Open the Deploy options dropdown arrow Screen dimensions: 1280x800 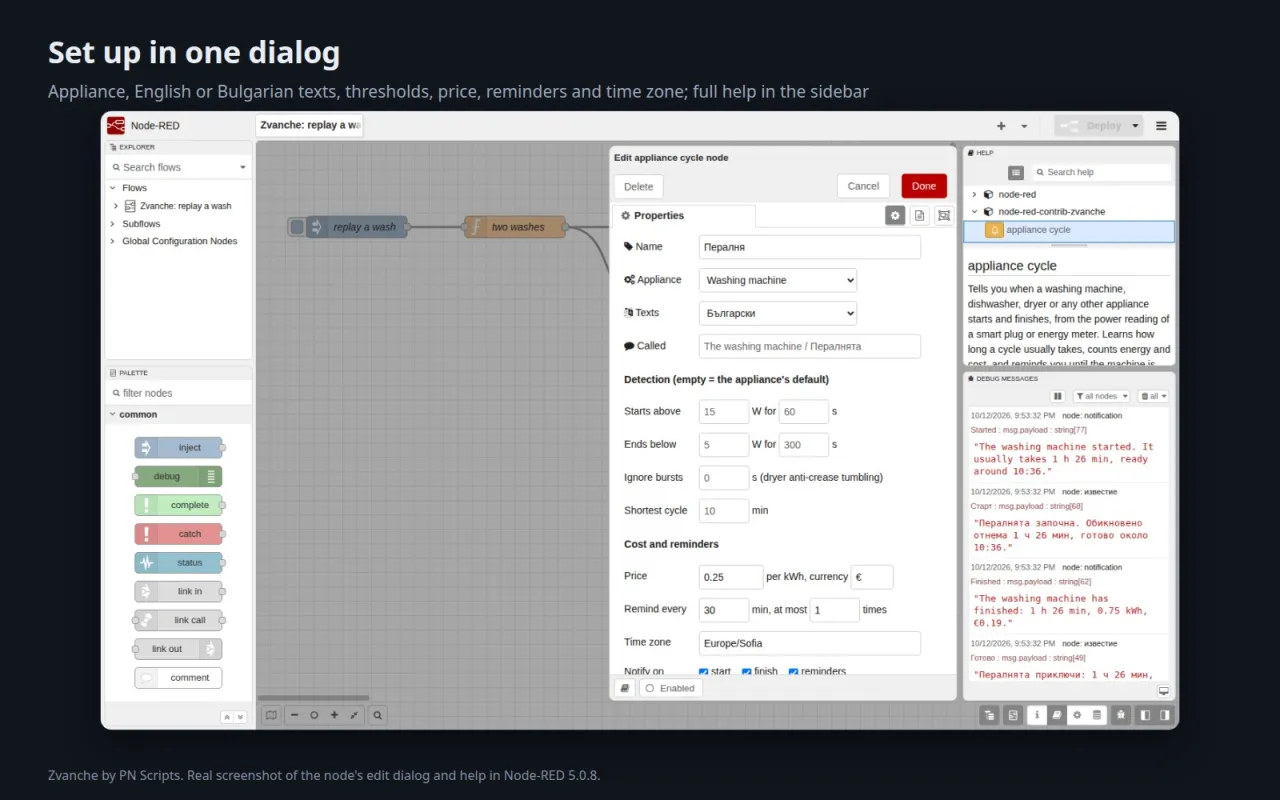[1135, 126]
